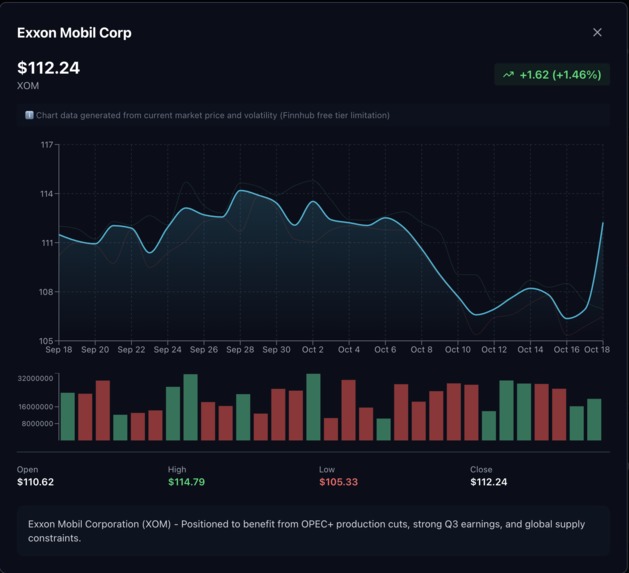
Task: Click the High price $114.79 value
Action: tap(187, 482)
